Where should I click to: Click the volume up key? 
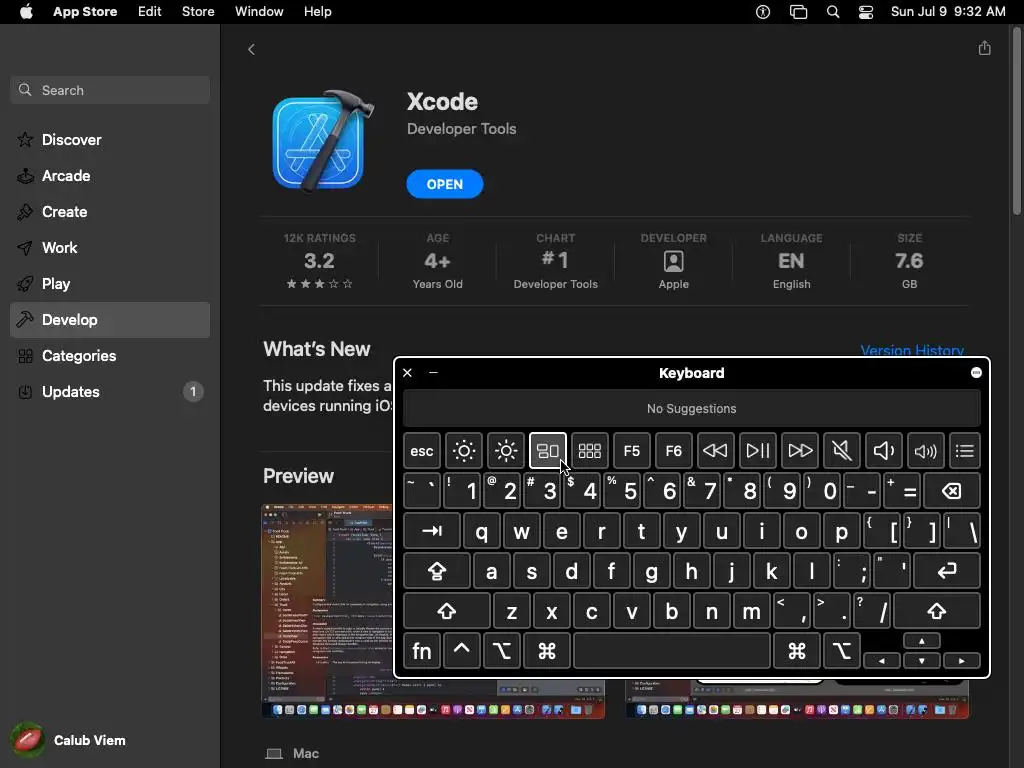tap(925, 451)
